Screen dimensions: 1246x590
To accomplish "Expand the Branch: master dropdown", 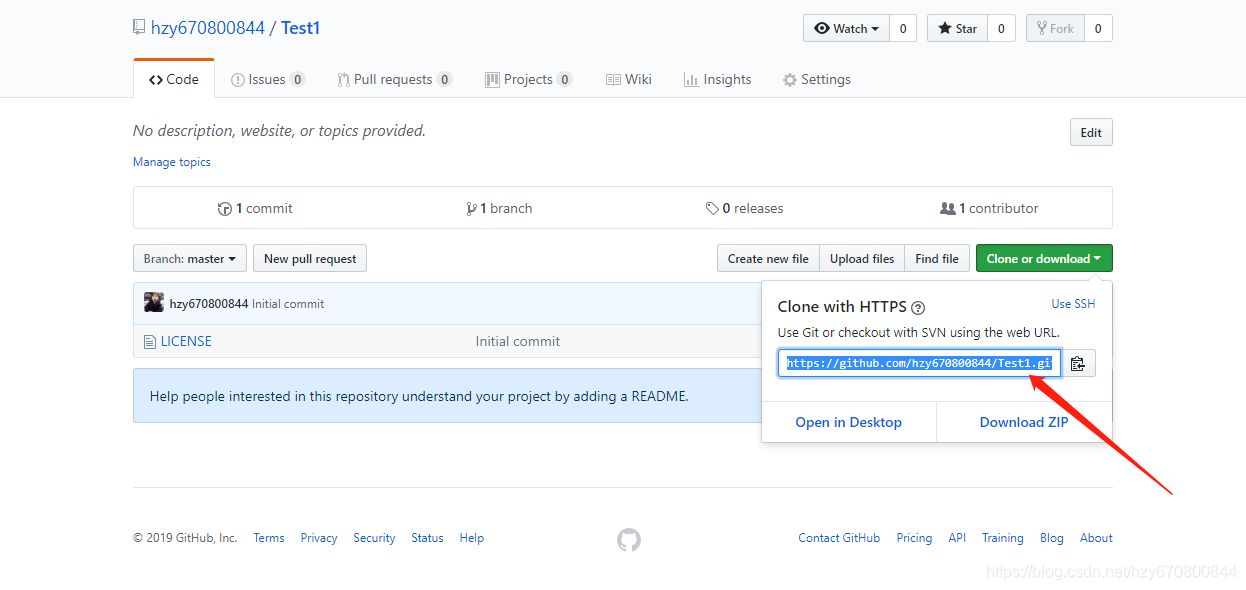I will pos(190,258).
